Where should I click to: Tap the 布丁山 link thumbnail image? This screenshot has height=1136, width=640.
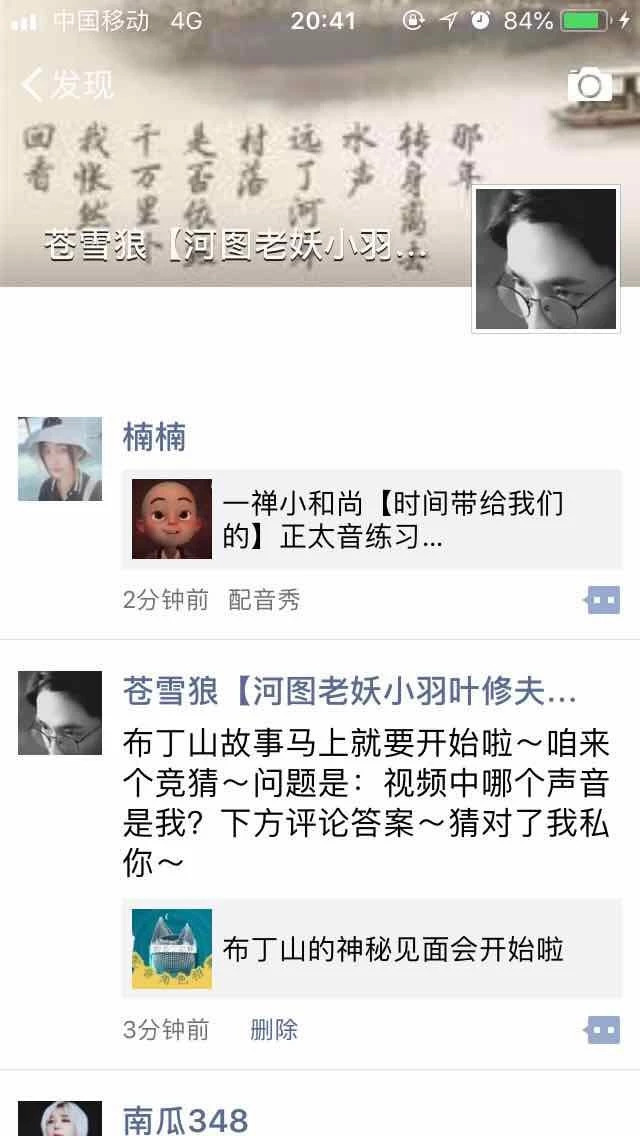(x=172, y=949)
